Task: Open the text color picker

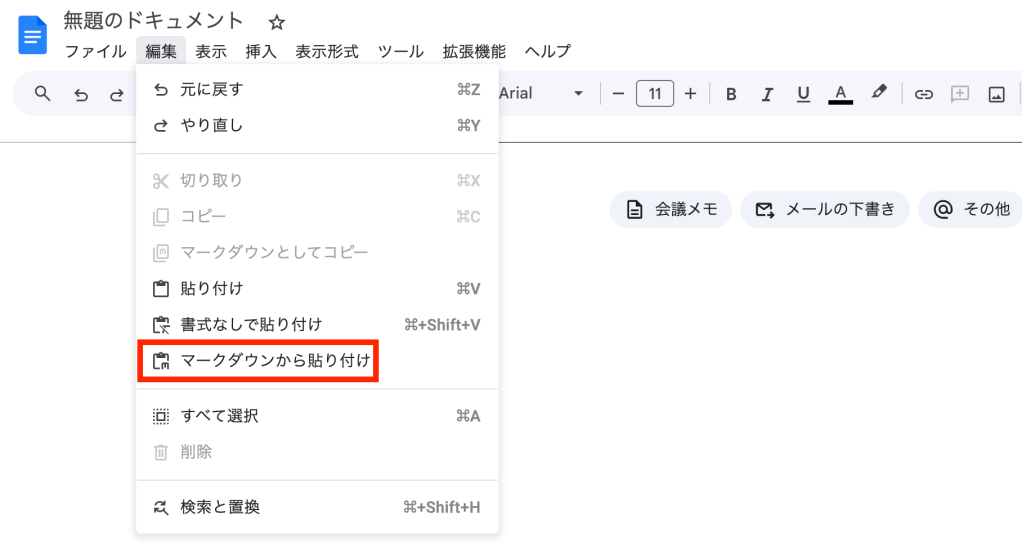Action: pos(840,94)
